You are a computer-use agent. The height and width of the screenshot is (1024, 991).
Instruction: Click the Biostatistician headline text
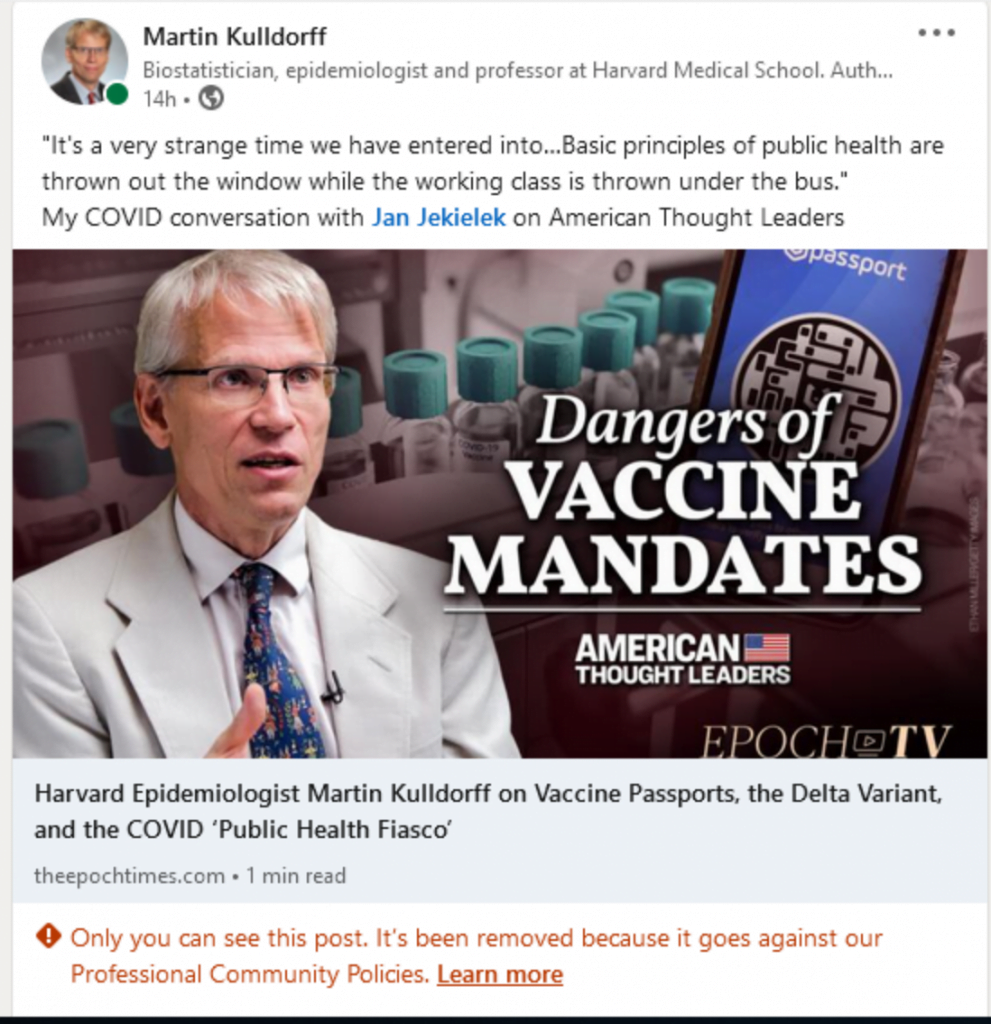pyautogui.click(x=517, y=70)
